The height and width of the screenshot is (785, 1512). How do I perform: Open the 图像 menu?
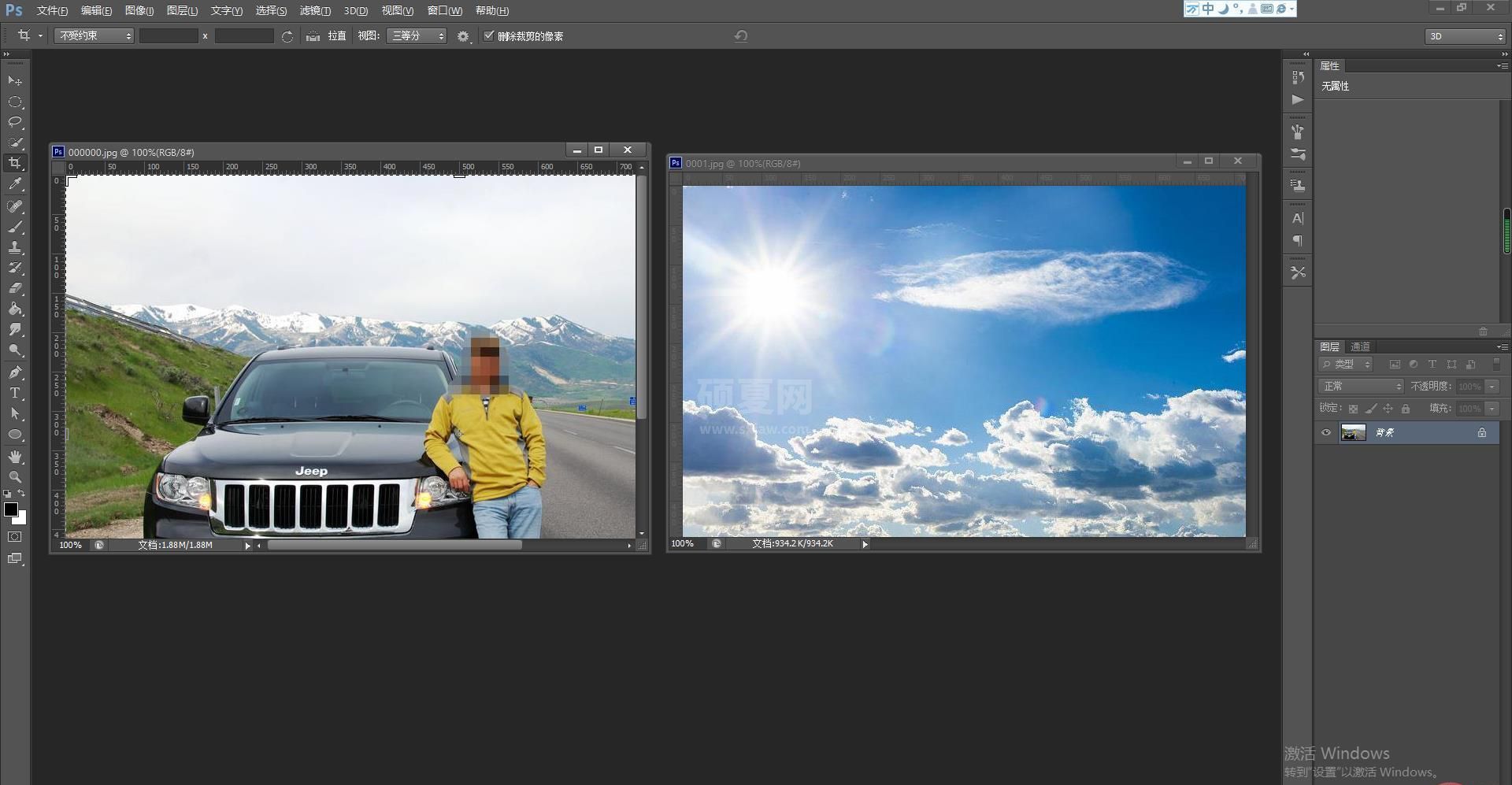tap(139, 11)
